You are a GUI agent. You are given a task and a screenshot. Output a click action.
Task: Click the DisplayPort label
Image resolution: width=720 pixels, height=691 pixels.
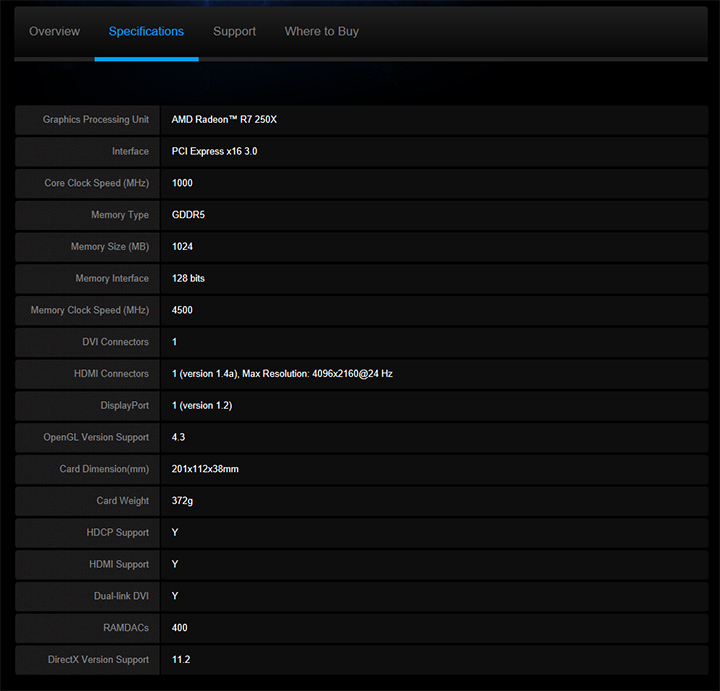[124, 405]
